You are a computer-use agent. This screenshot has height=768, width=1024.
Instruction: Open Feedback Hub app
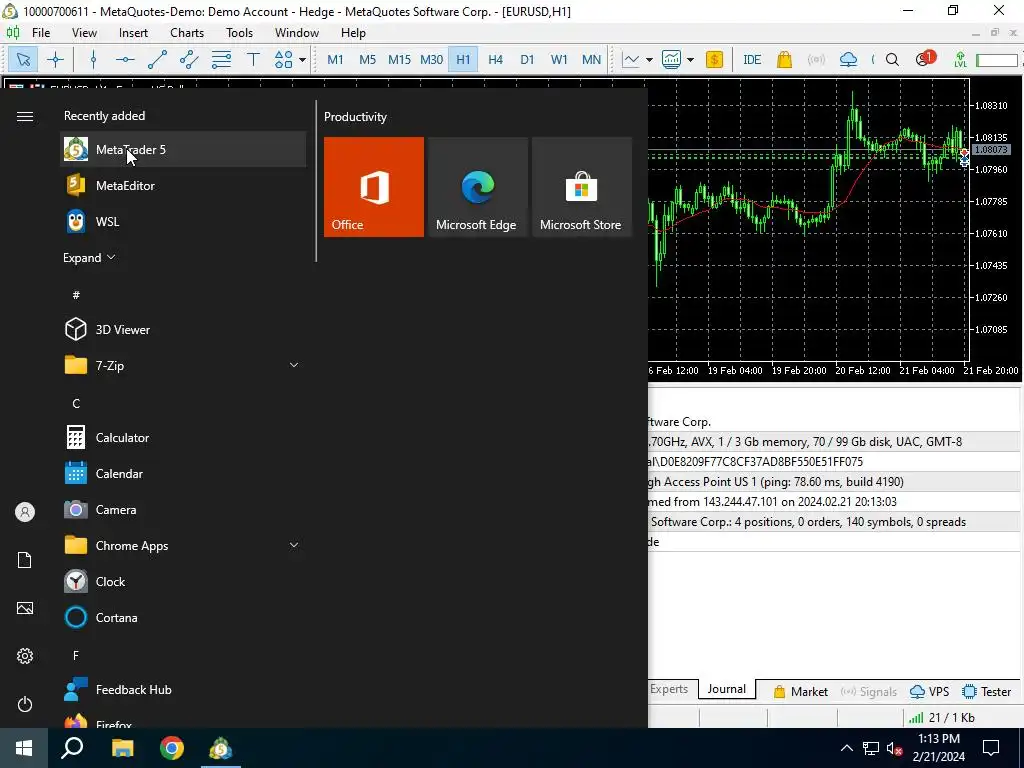(184, 690)
